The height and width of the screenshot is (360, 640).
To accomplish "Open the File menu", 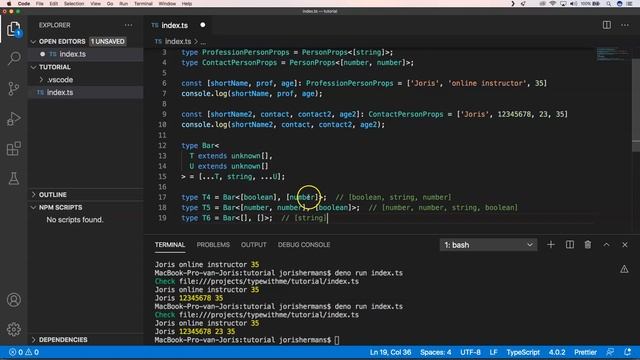I will coord(40,4).
